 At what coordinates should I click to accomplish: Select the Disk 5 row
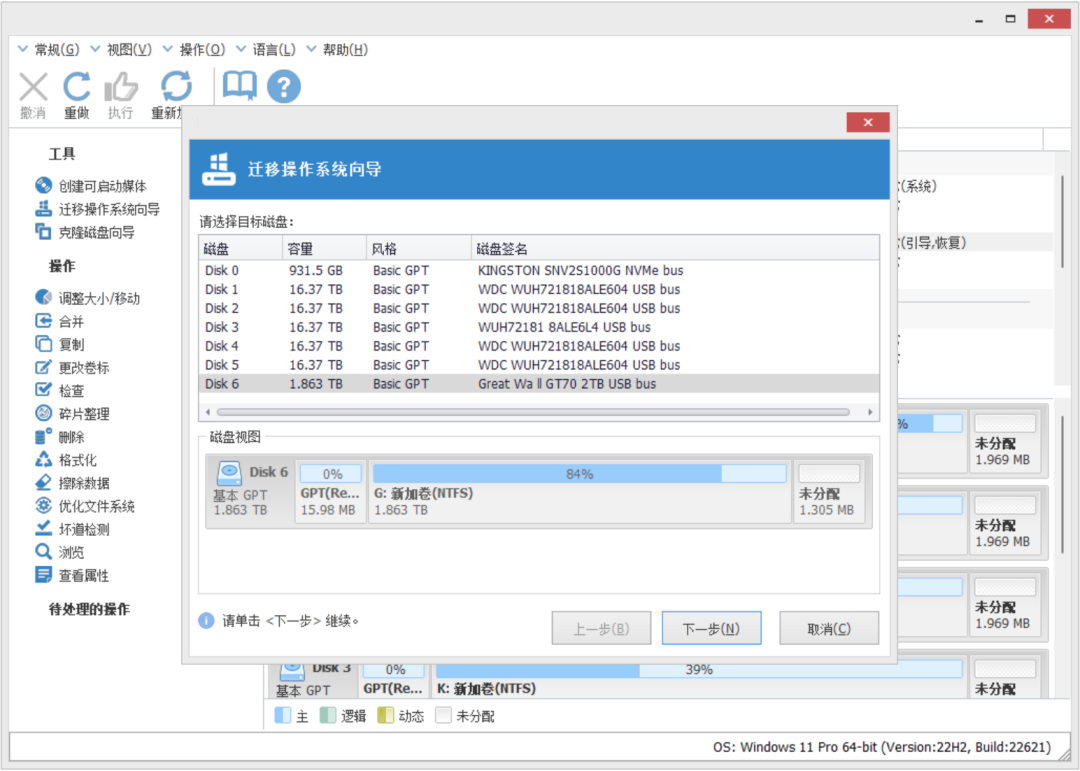(x=539, y=365)
